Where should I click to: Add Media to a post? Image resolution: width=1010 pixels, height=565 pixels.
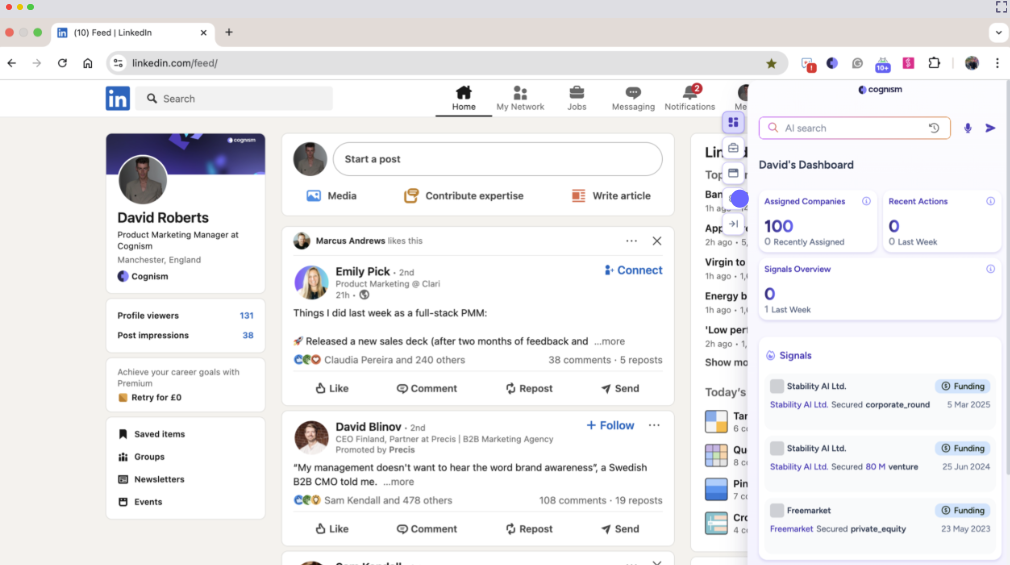(x=332, y=196)
